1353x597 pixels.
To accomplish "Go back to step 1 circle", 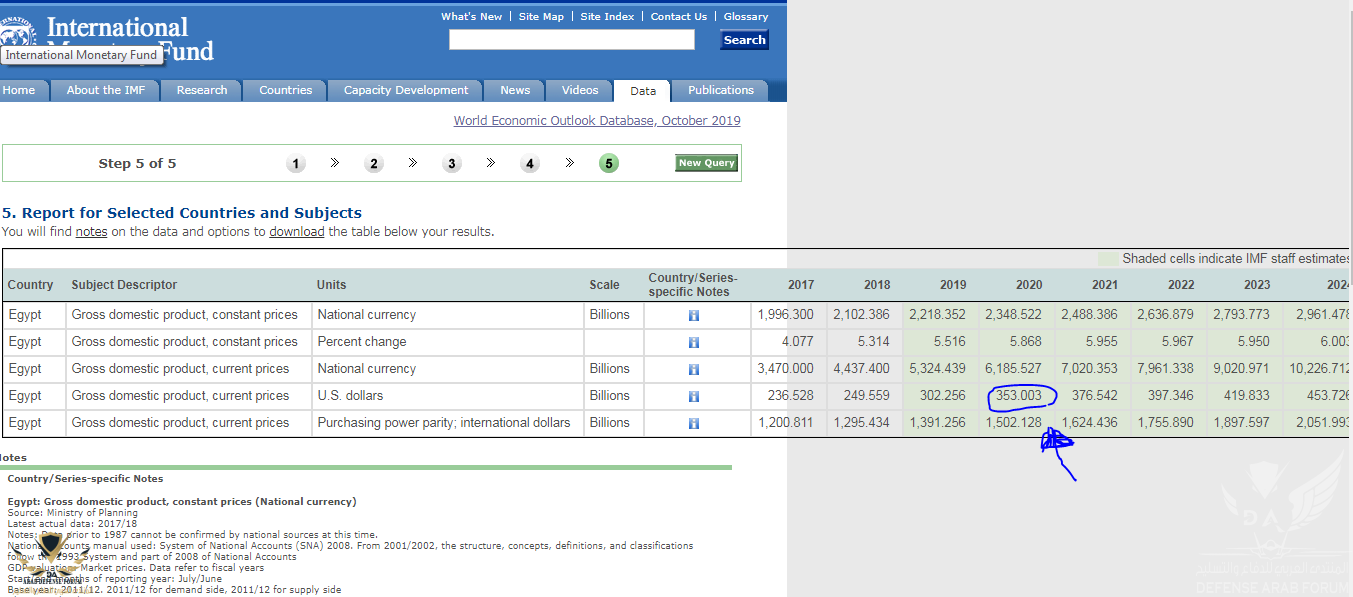I will pyautogui.click(x=295, y=164).
